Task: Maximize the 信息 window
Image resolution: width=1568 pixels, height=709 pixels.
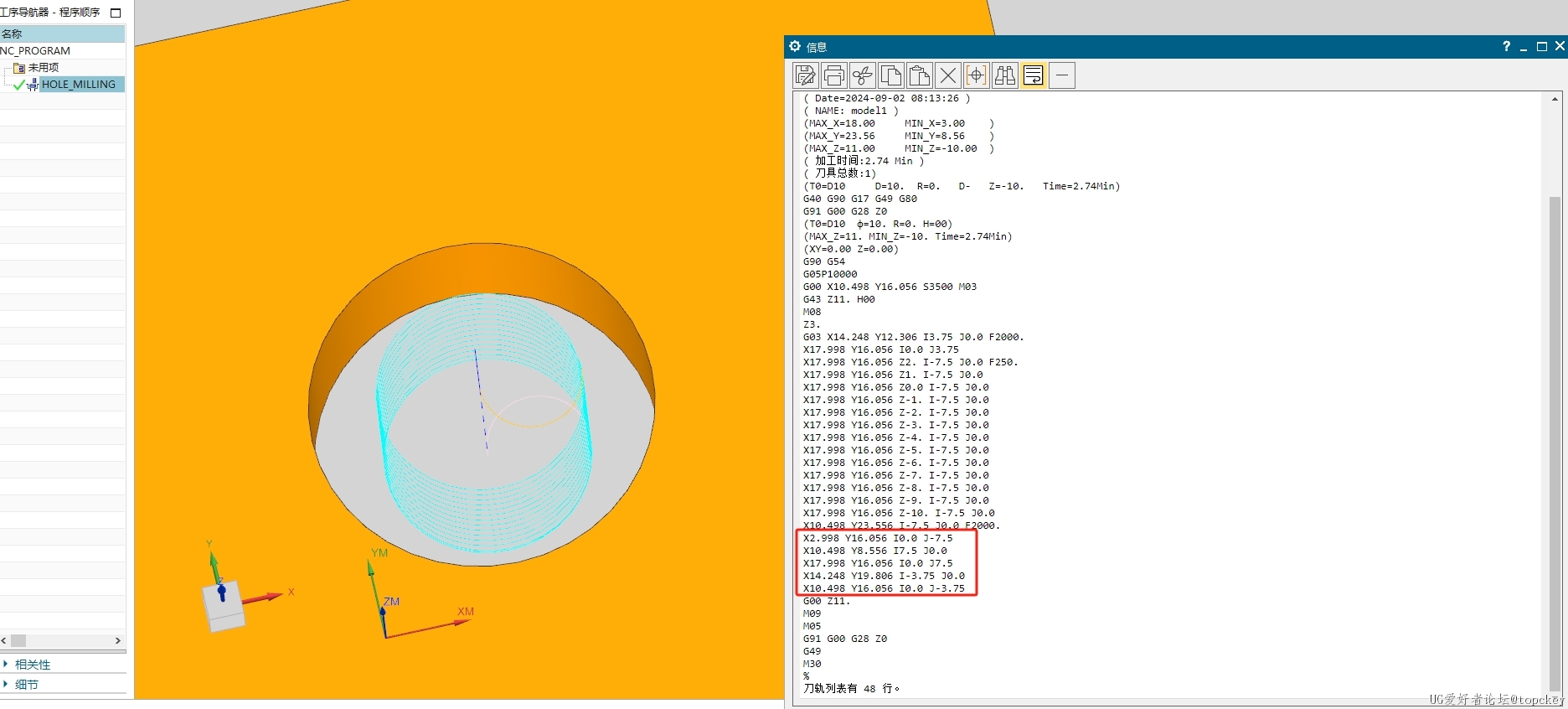Action: pyautogui.click(x=1541, y=46)
